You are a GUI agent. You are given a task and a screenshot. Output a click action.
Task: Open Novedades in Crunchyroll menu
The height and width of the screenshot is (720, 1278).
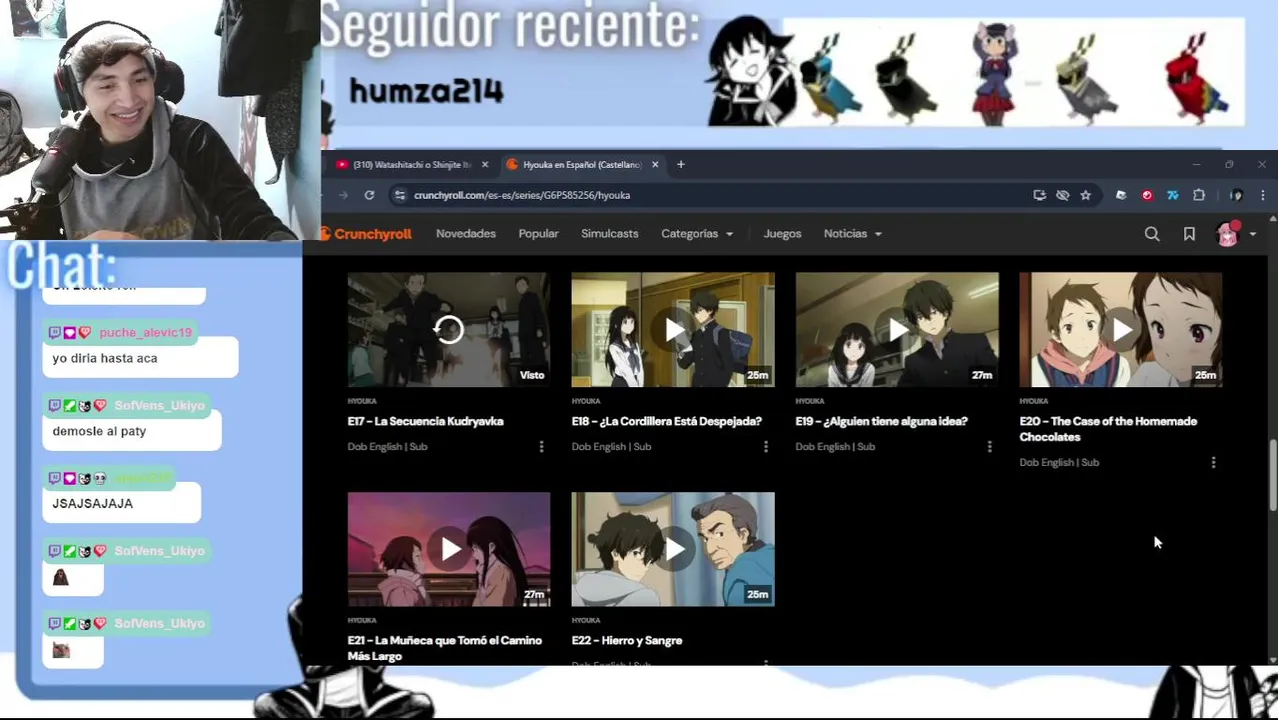[x=466, y=234]
